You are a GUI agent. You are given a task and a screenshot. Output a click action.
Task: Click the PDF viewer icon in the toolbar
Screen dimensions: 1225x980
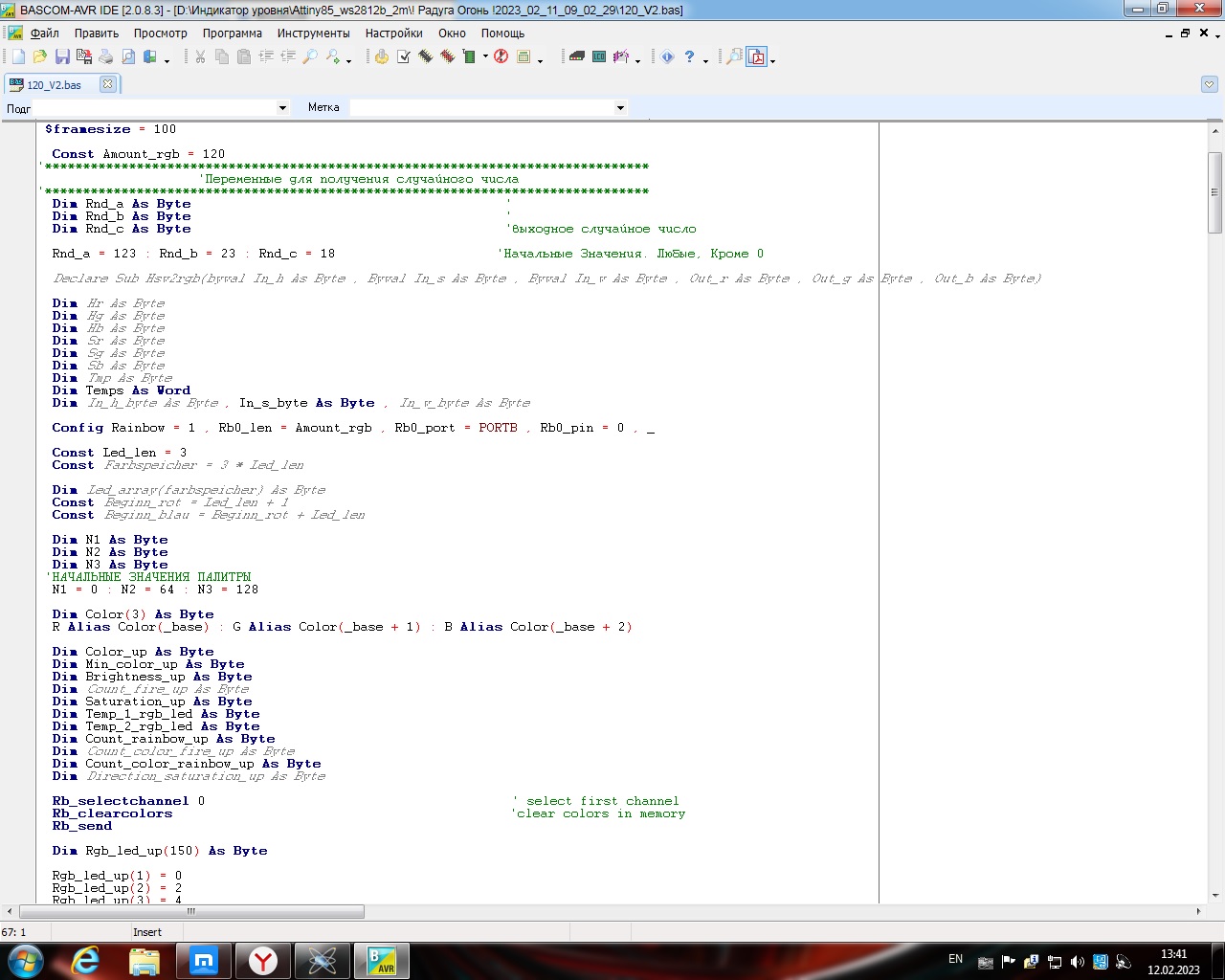tap(757, 57)
